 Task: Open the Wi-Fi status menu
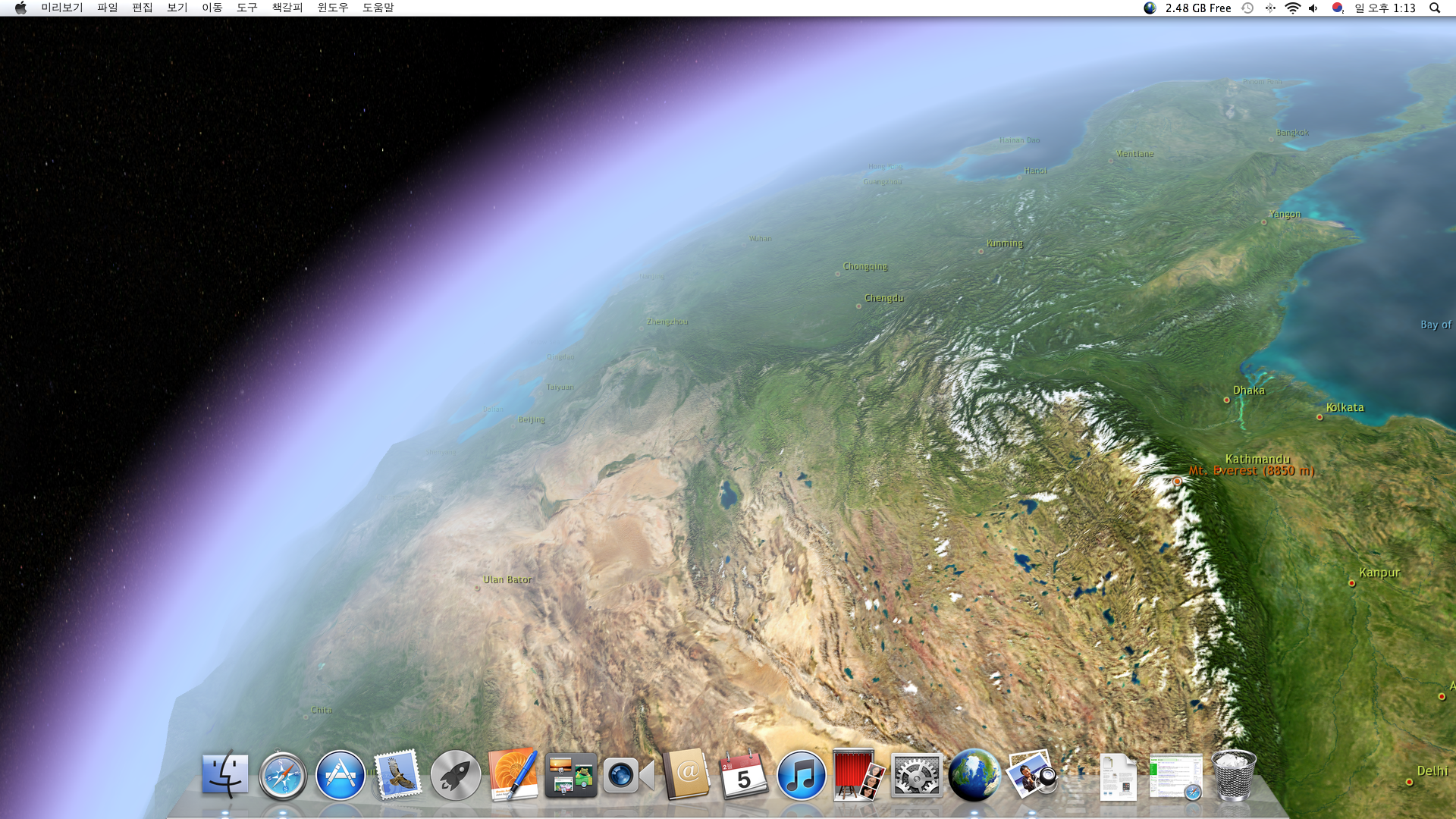pos(1293,8)
